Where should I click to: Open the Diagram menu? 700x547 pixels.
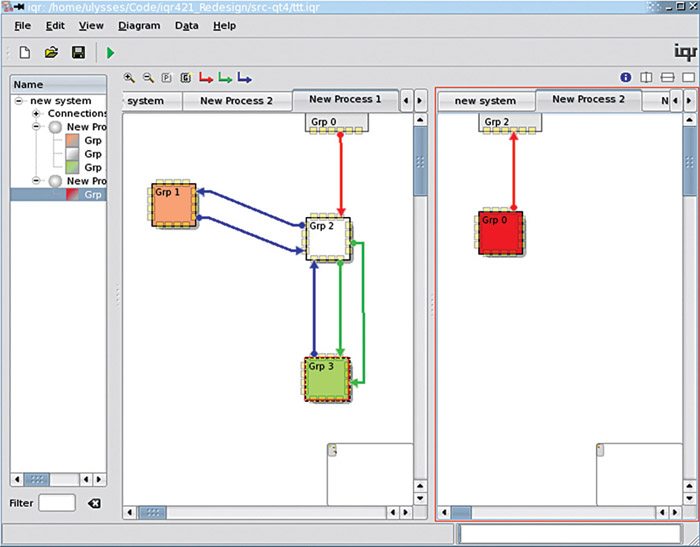pyautogui.click(x=138, y=25)
